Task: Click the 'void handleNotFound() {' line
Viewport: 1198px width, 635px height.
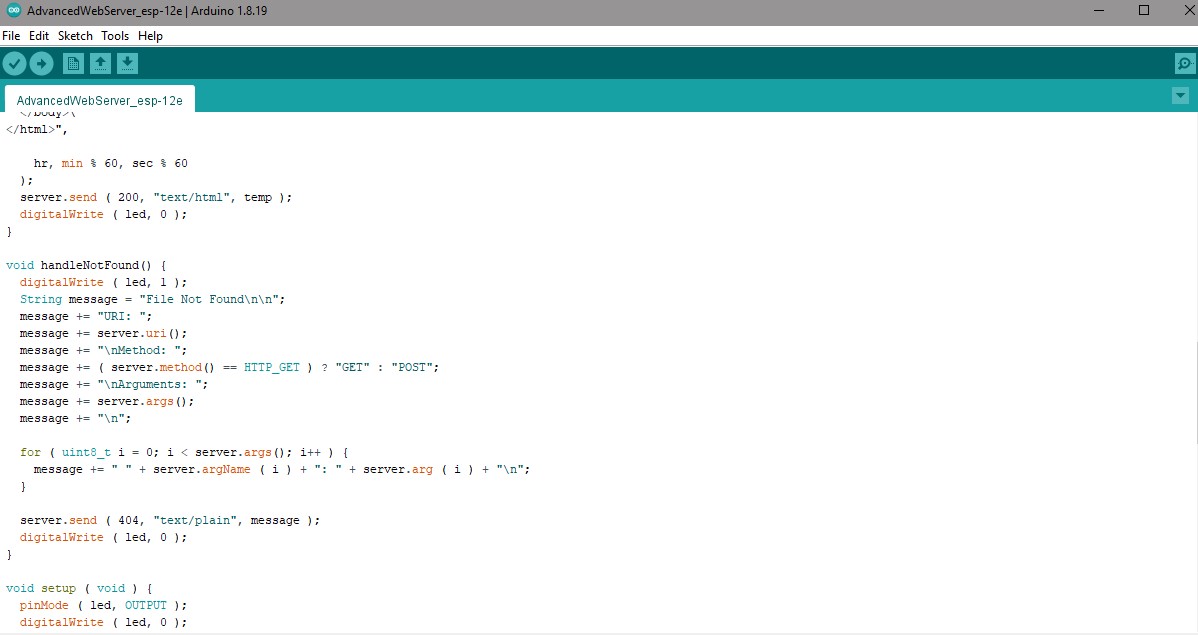Action: pyautogui.click(x=86, y=265)
